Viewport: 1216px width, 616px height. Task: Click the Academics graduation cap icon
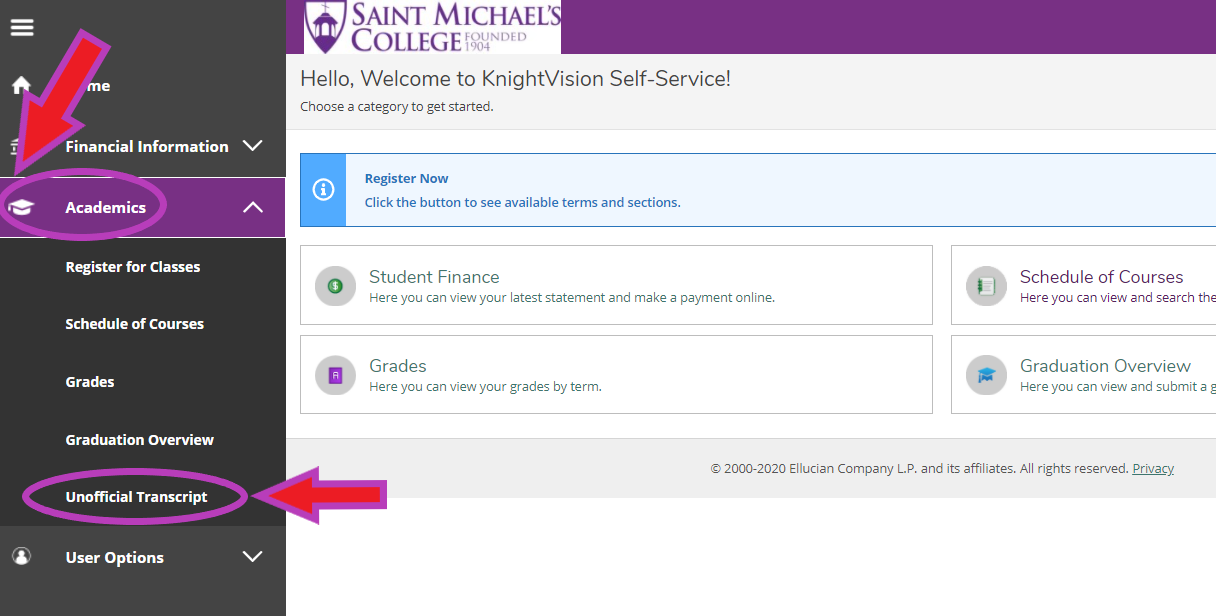point(21,208)
